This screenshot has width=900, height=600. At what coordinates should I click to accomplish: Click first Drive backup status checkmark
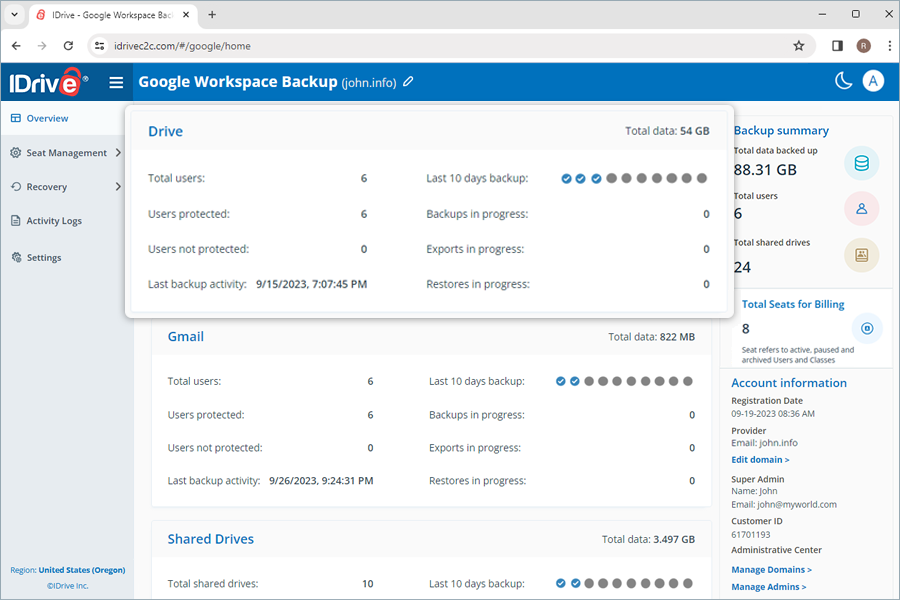[x=567, y=179]
